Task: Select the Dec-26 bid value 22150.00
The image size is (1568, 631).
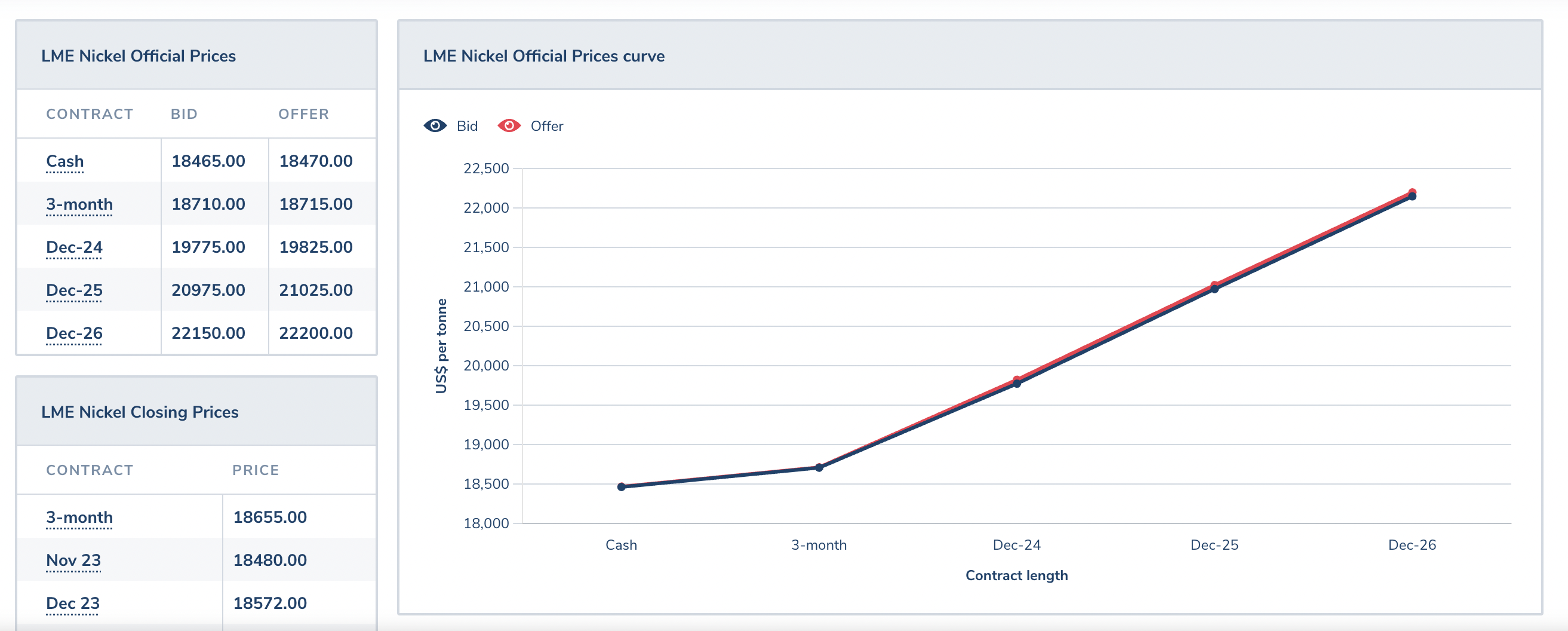Action: tap(208, 333)
